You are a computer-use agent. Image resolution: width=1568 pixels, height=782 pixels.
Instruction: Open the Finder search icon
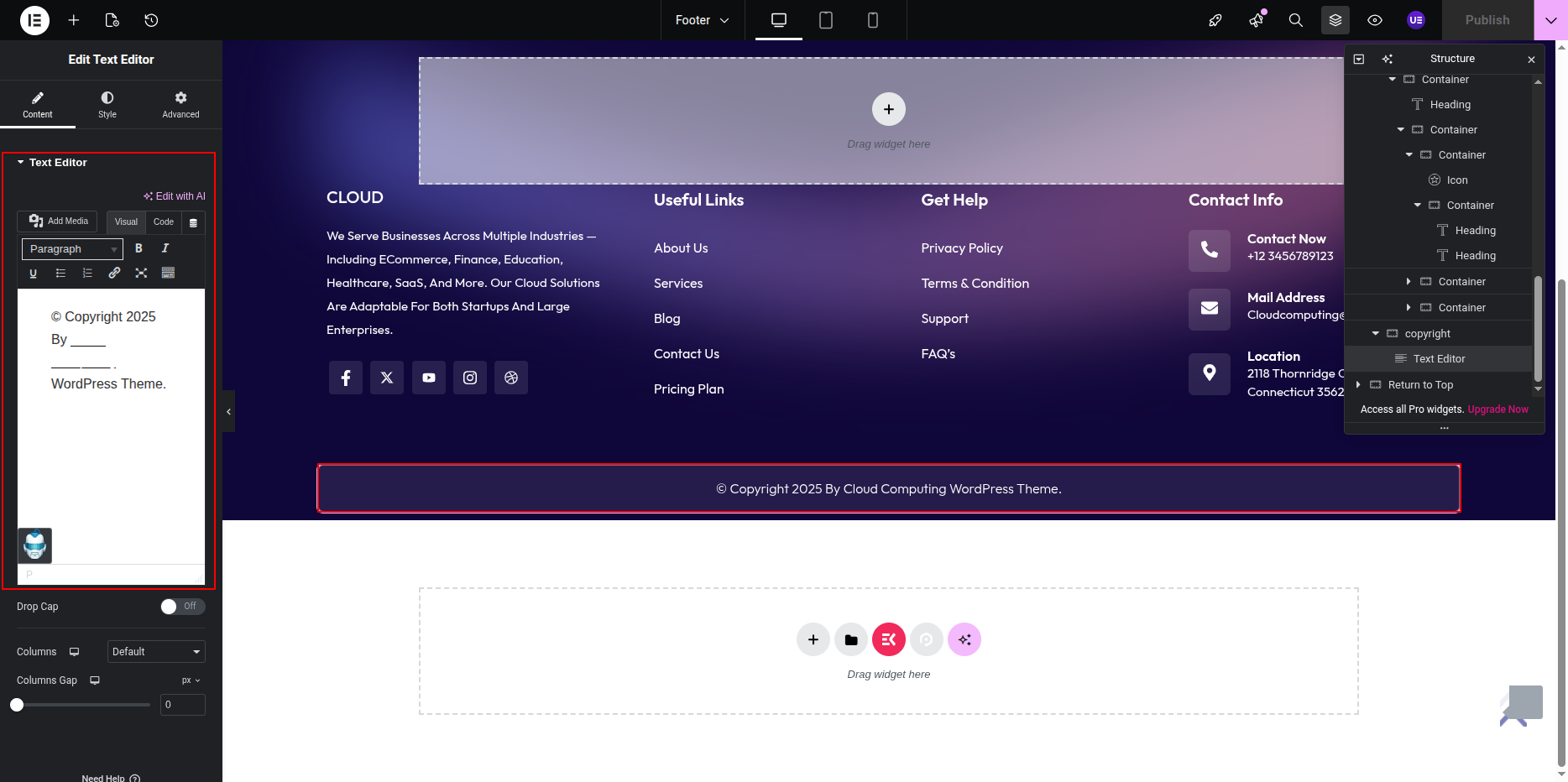point(1296,20)
